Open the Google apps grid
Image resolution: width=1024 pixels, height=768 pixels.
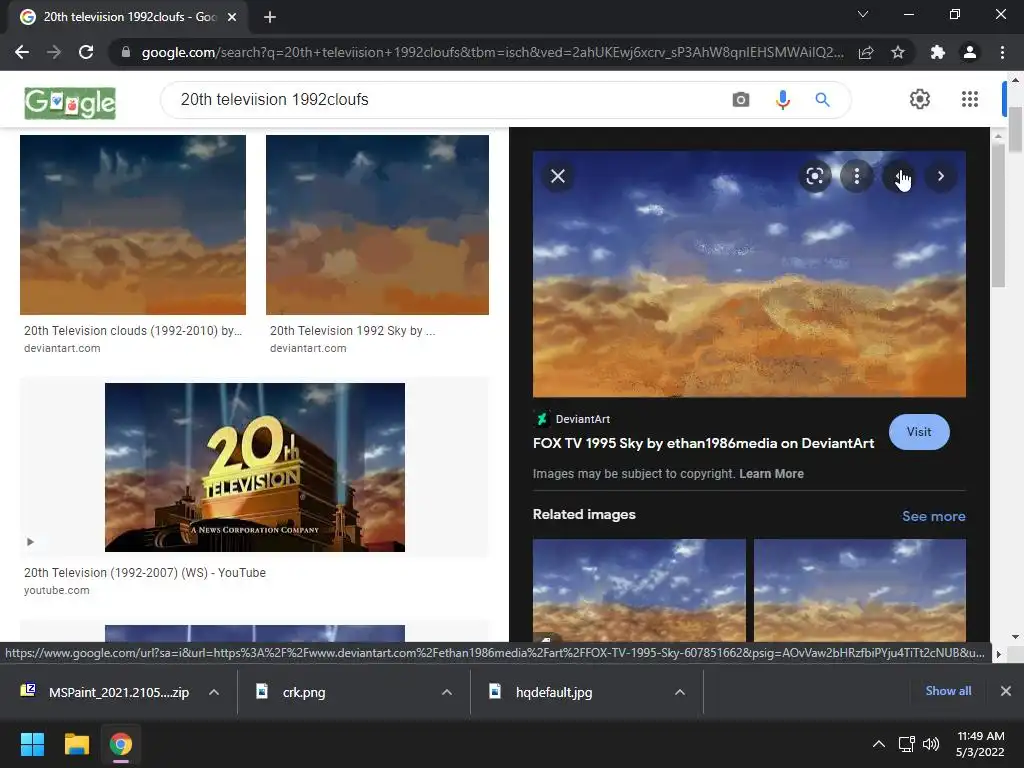(x=970, y=99)
